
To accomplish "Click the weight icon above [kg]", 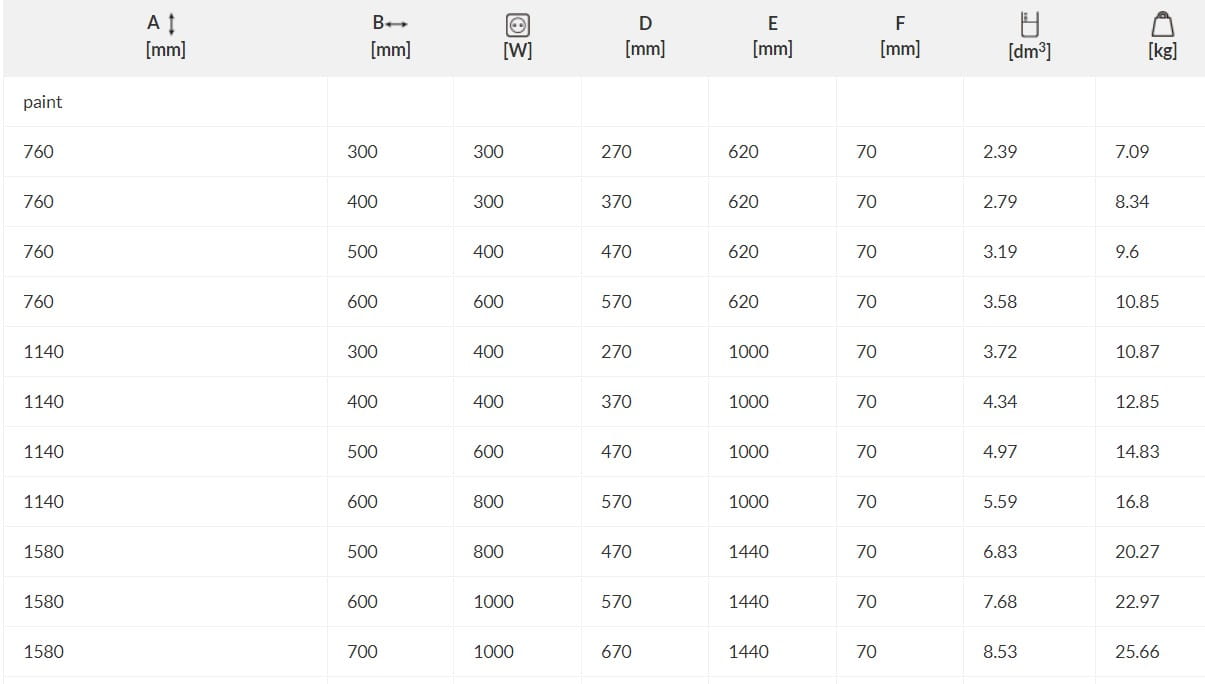I will pyautogui.click(x=1162, y=24).
